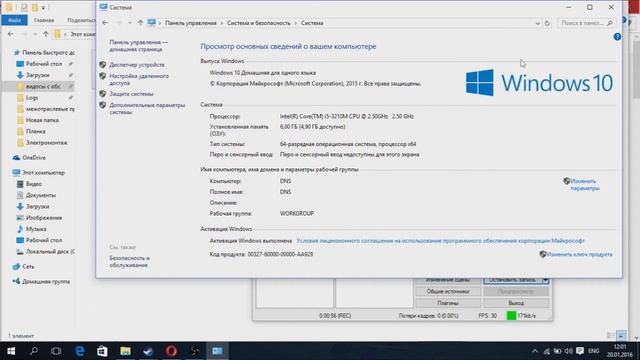
Task: Open Дополнительные параметры системы link
Action: [x=147, y=108]
